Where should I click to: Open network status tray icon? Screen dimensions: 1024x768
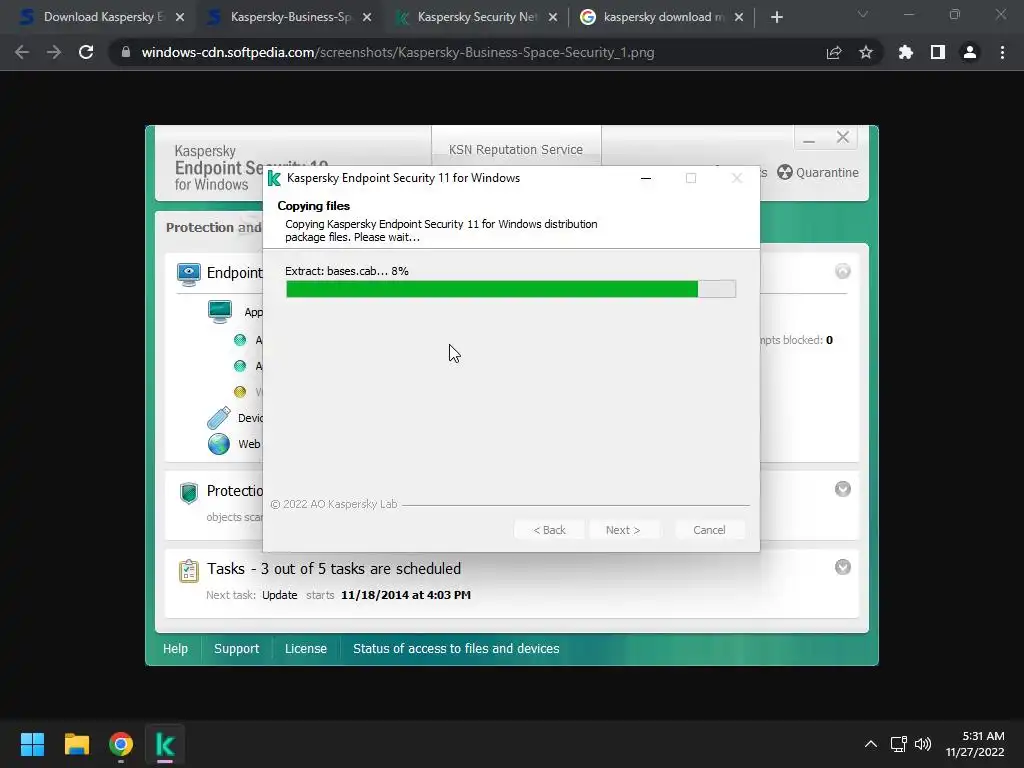899,744
